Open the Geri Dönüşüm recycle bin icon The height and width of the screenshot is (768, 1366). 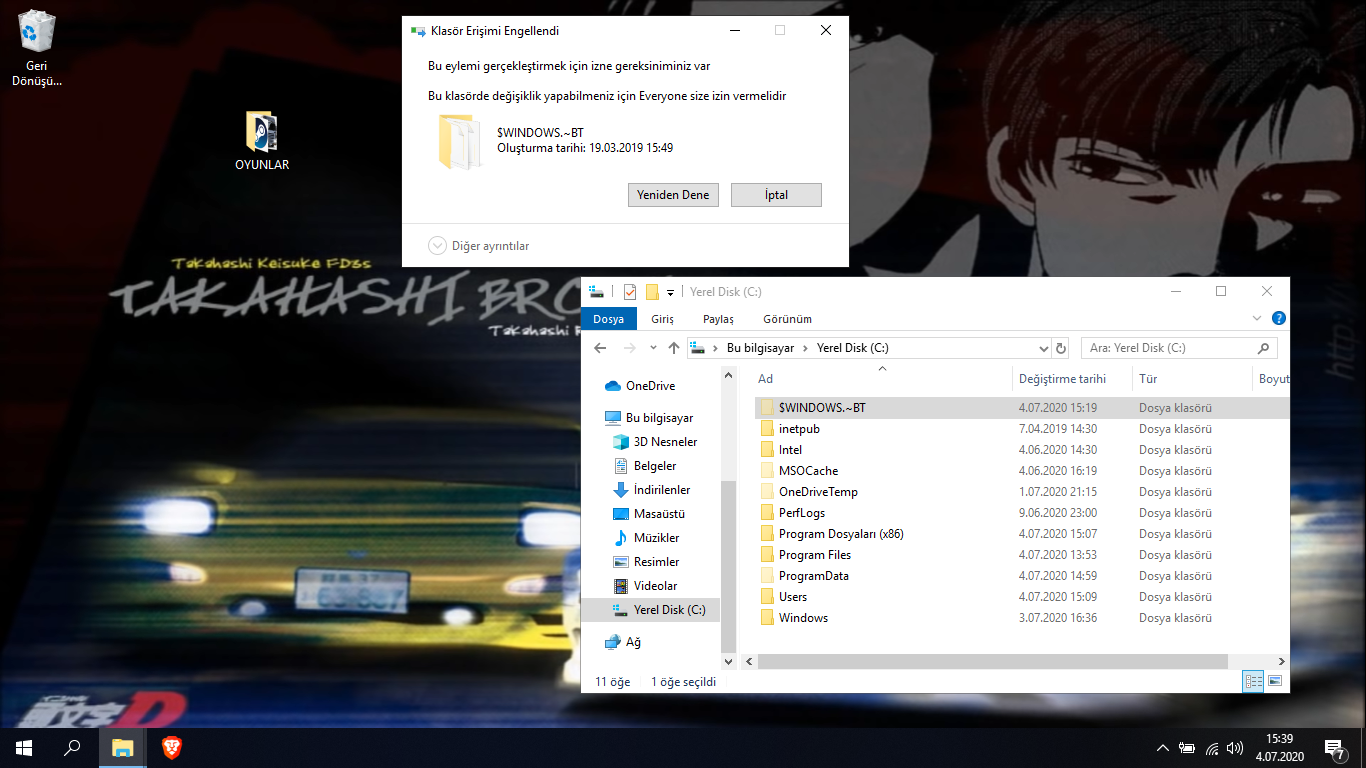click(x=38, y=47)
